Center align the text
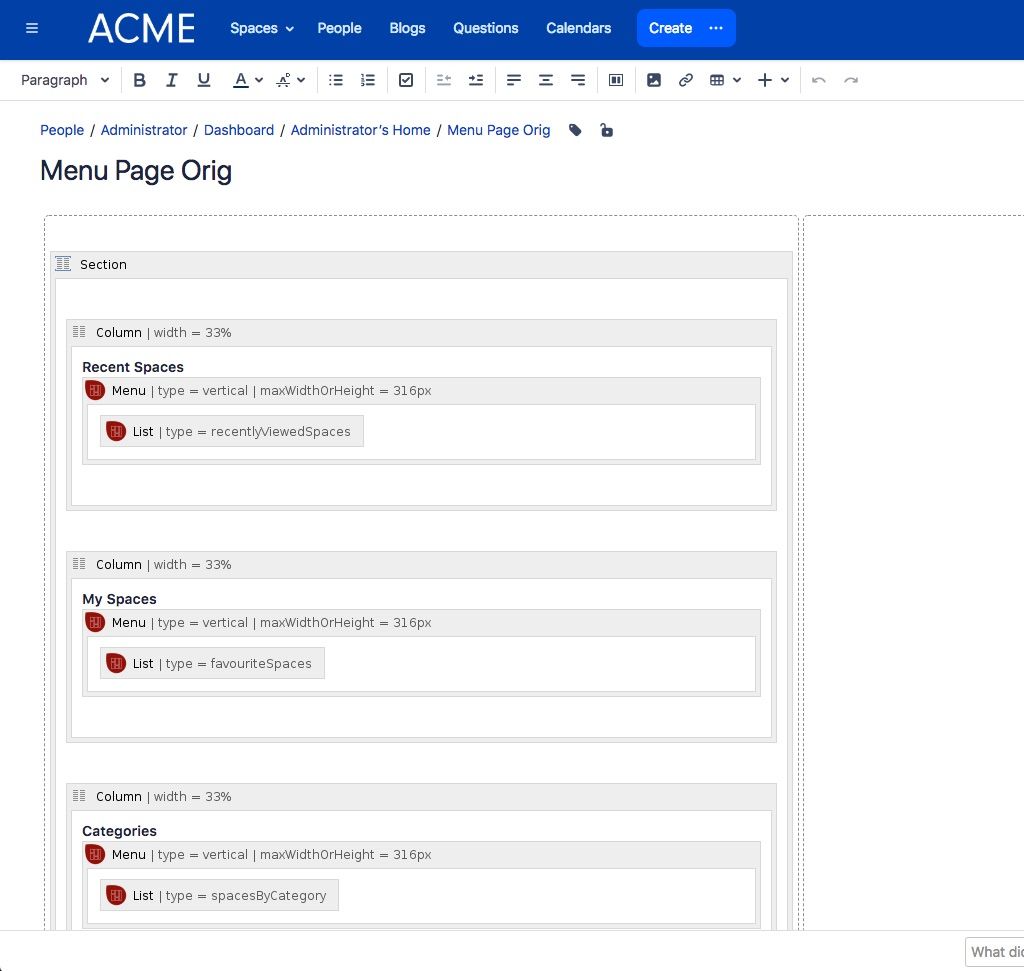 [546, 80]
